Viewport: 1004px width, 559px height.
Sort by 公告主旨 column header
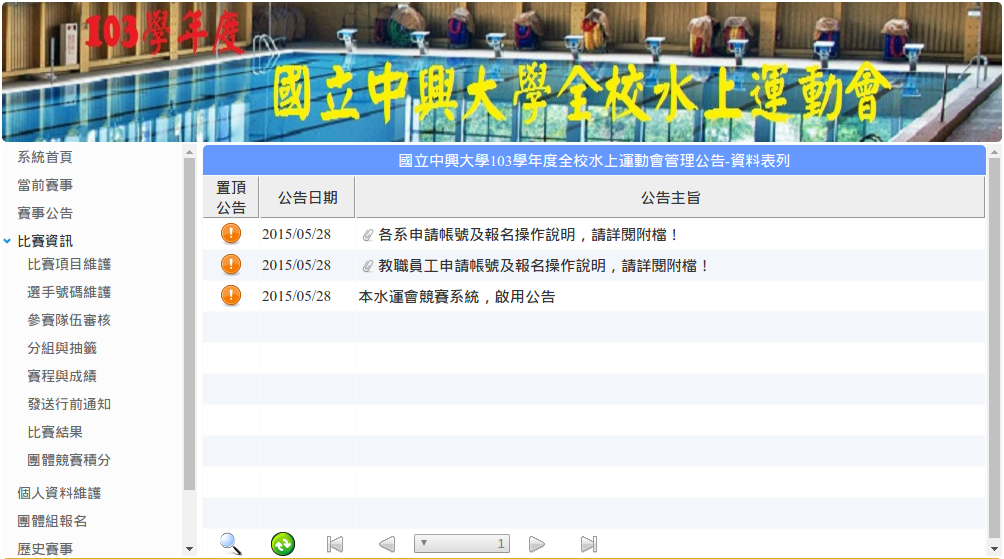(x=670, y=197)
